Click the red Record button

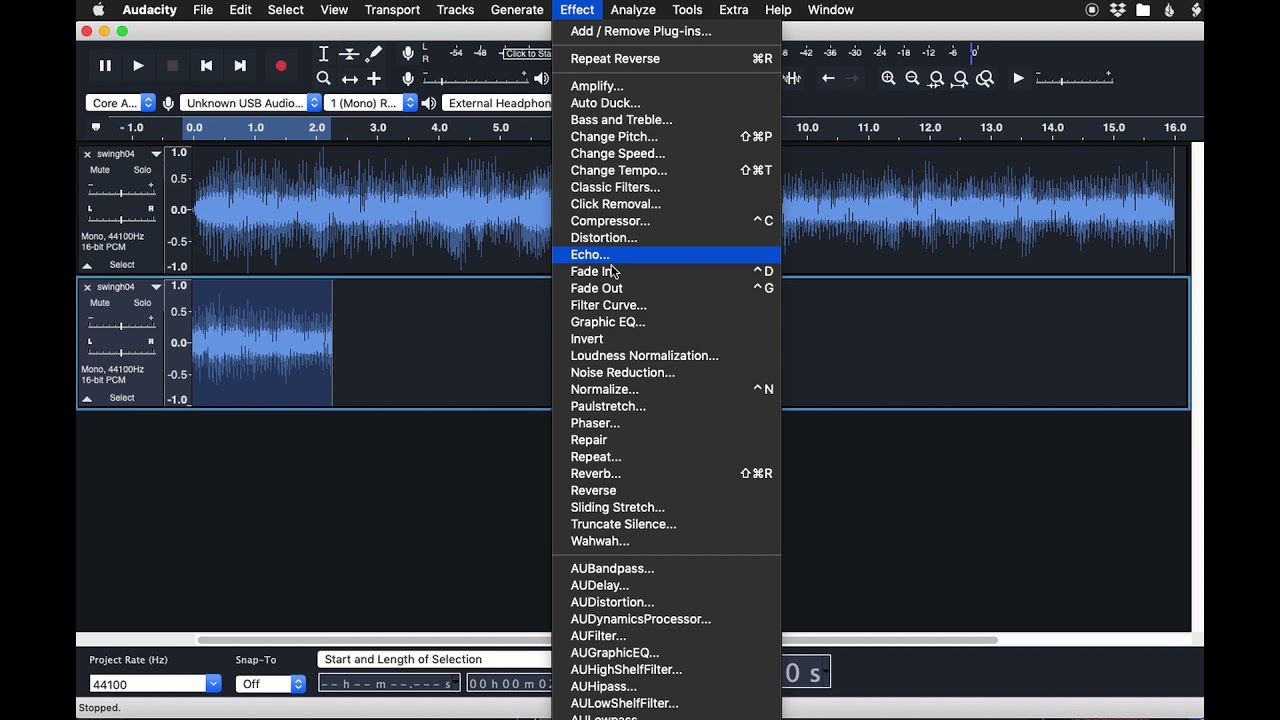click(281, 66)
